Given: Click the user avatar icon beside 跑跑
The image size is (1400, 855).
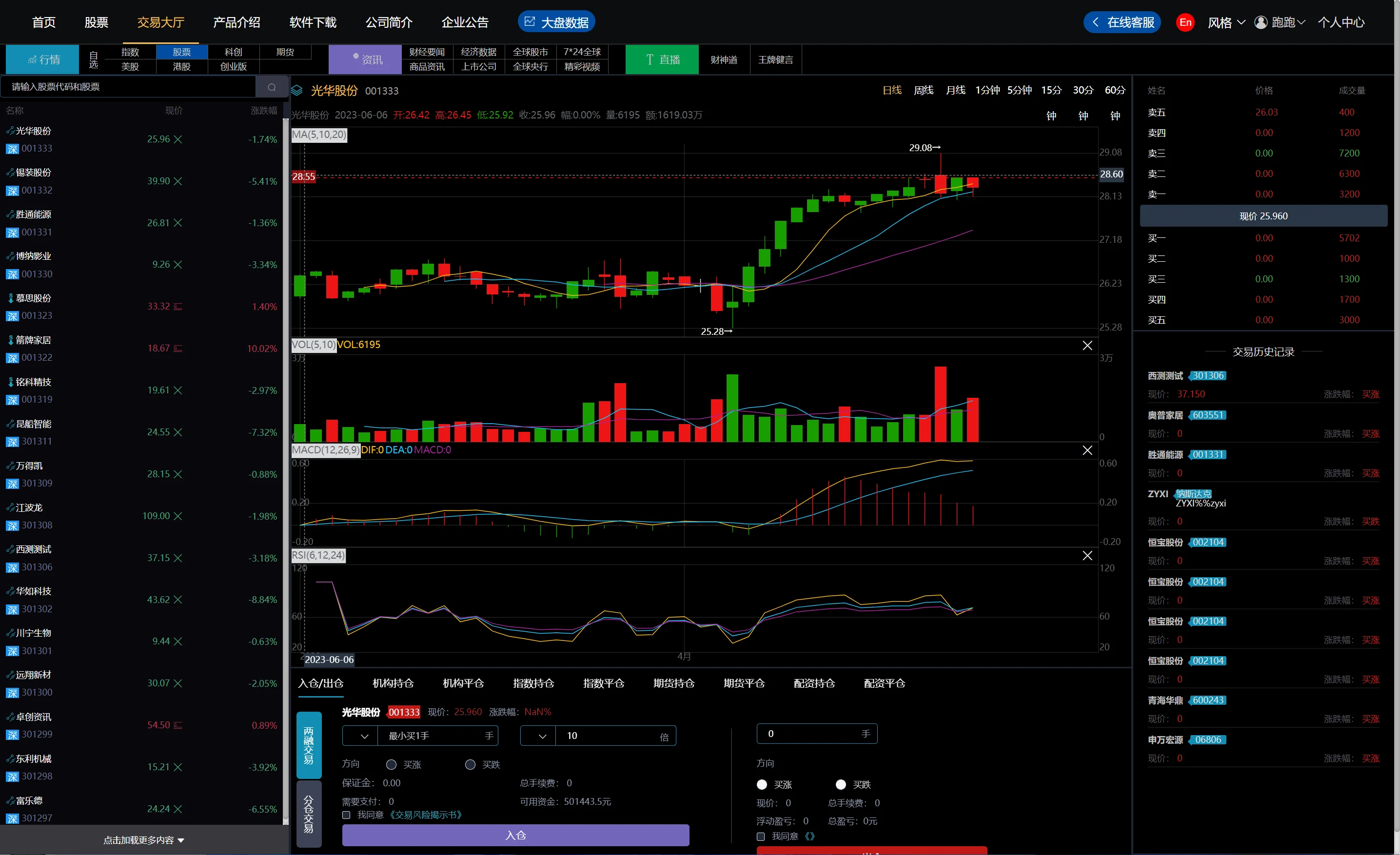Looking at the screenshot, I should (1260, 23).
